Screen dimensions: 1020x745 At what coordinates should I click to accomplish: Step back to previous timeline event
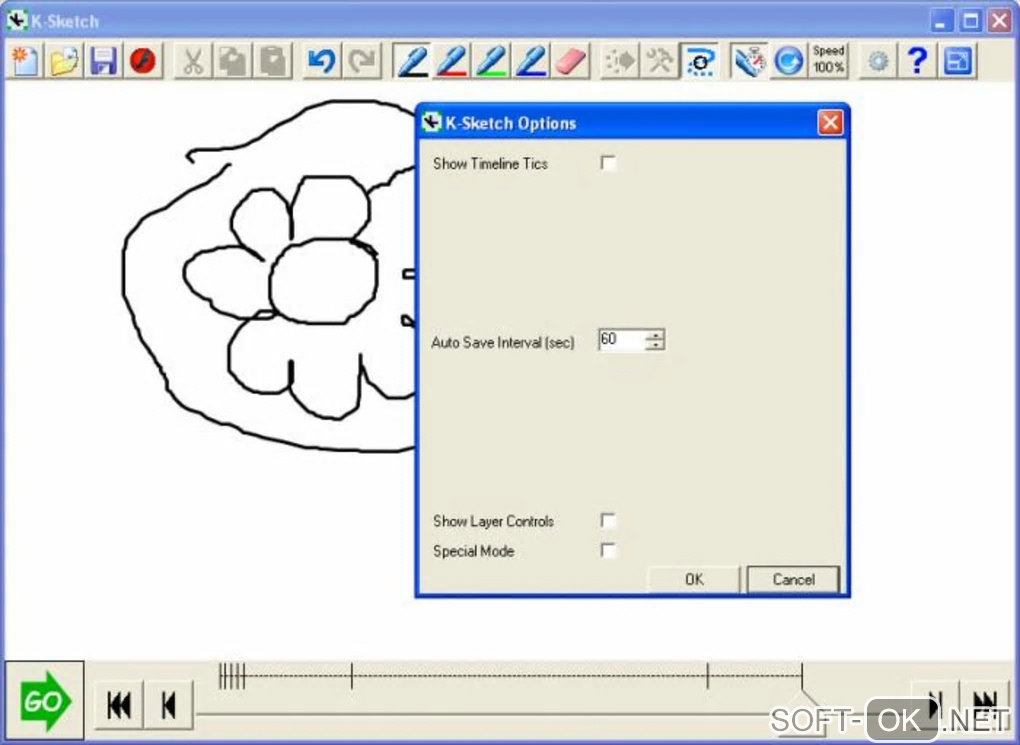pos(168,705)
